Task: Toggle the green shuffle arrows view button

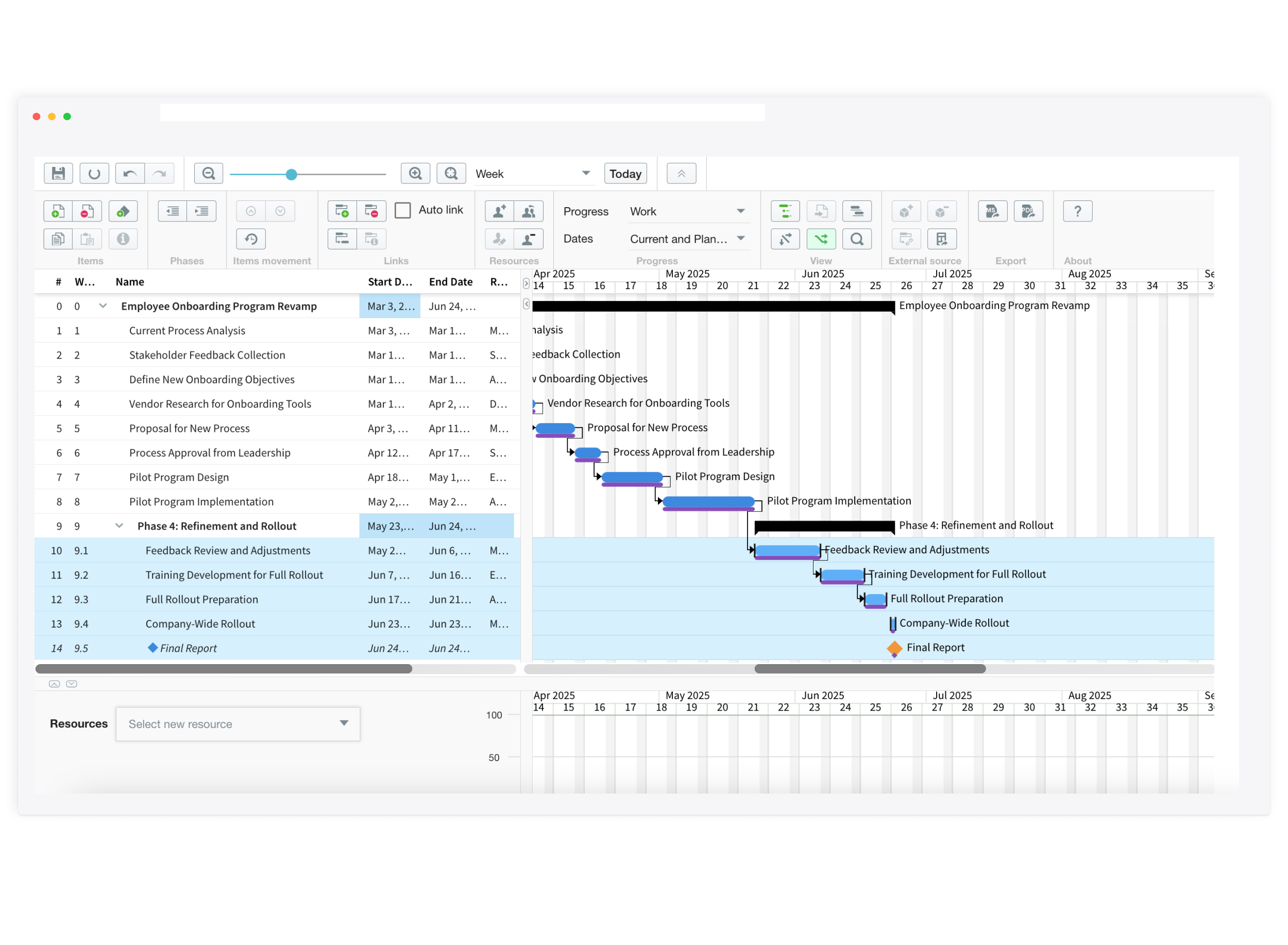Action: click(x=821, y=239)
